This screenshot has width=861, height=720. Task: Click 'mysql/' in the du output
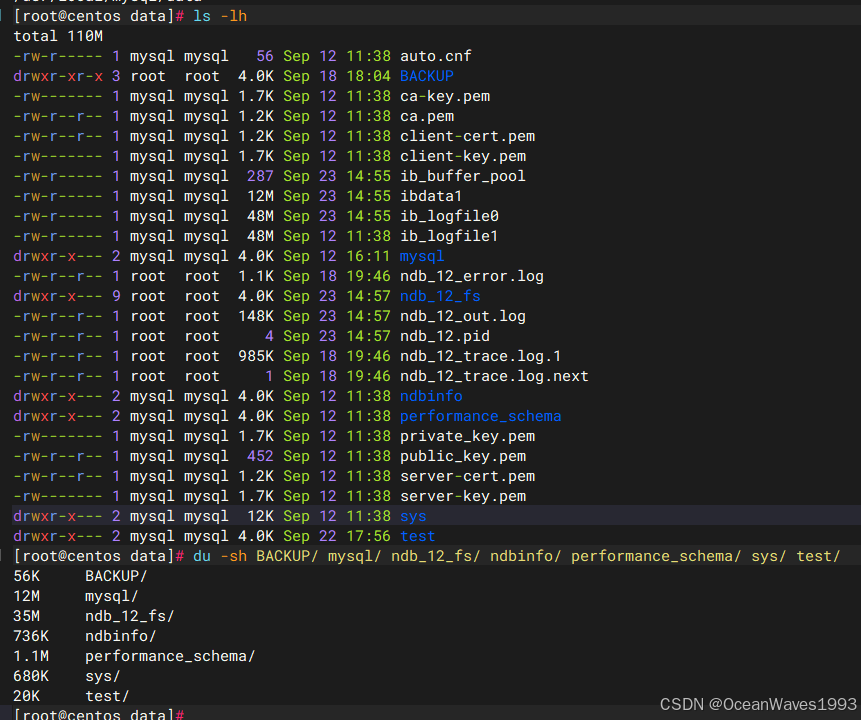pos(111,596)
